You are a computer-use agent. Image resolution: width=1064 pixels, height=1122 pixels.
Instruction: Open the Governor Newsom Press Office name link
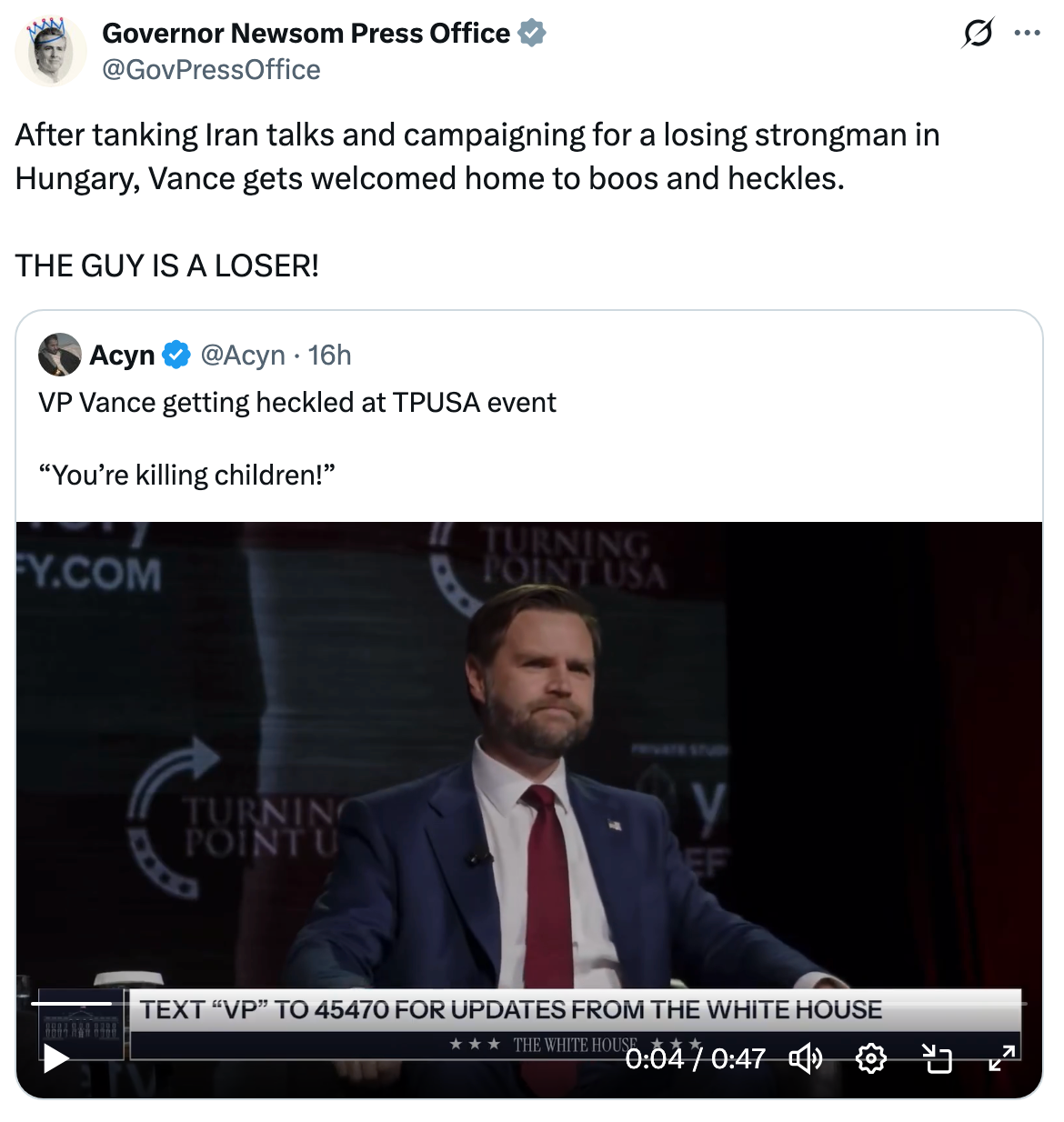point(306,34)
